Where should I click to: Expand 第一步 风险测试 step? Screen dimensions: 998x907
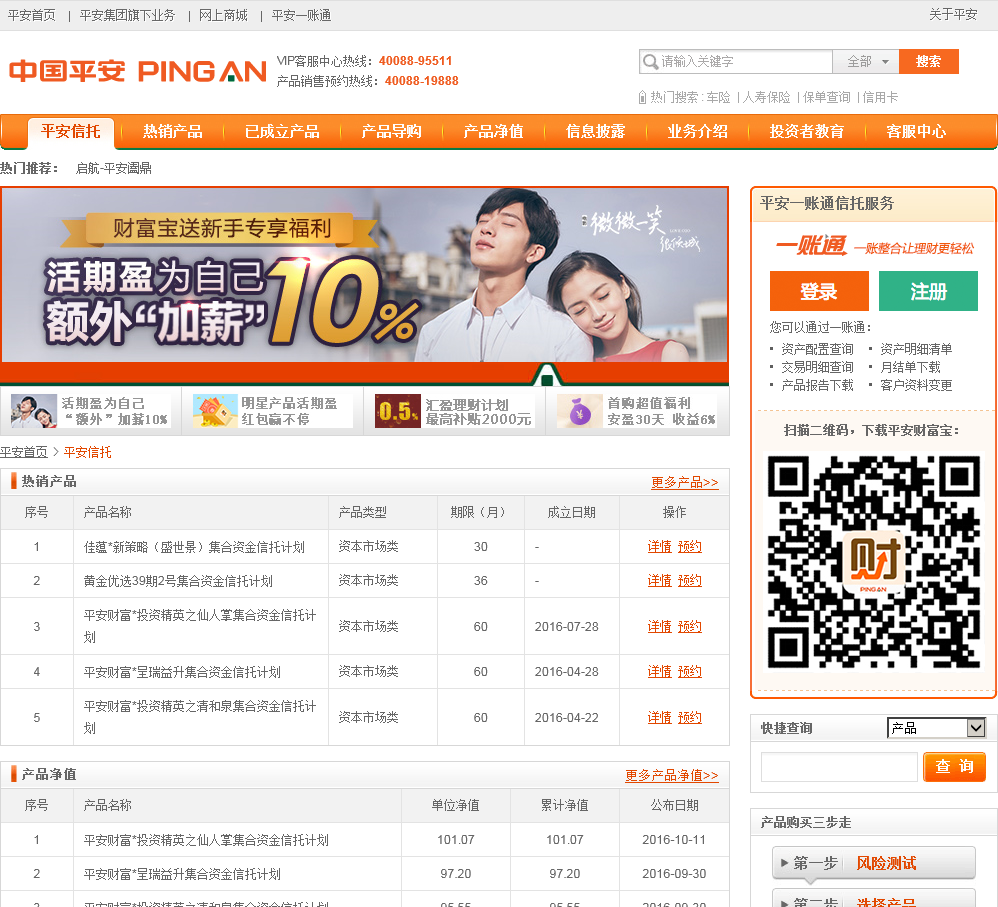click(873, 863)
